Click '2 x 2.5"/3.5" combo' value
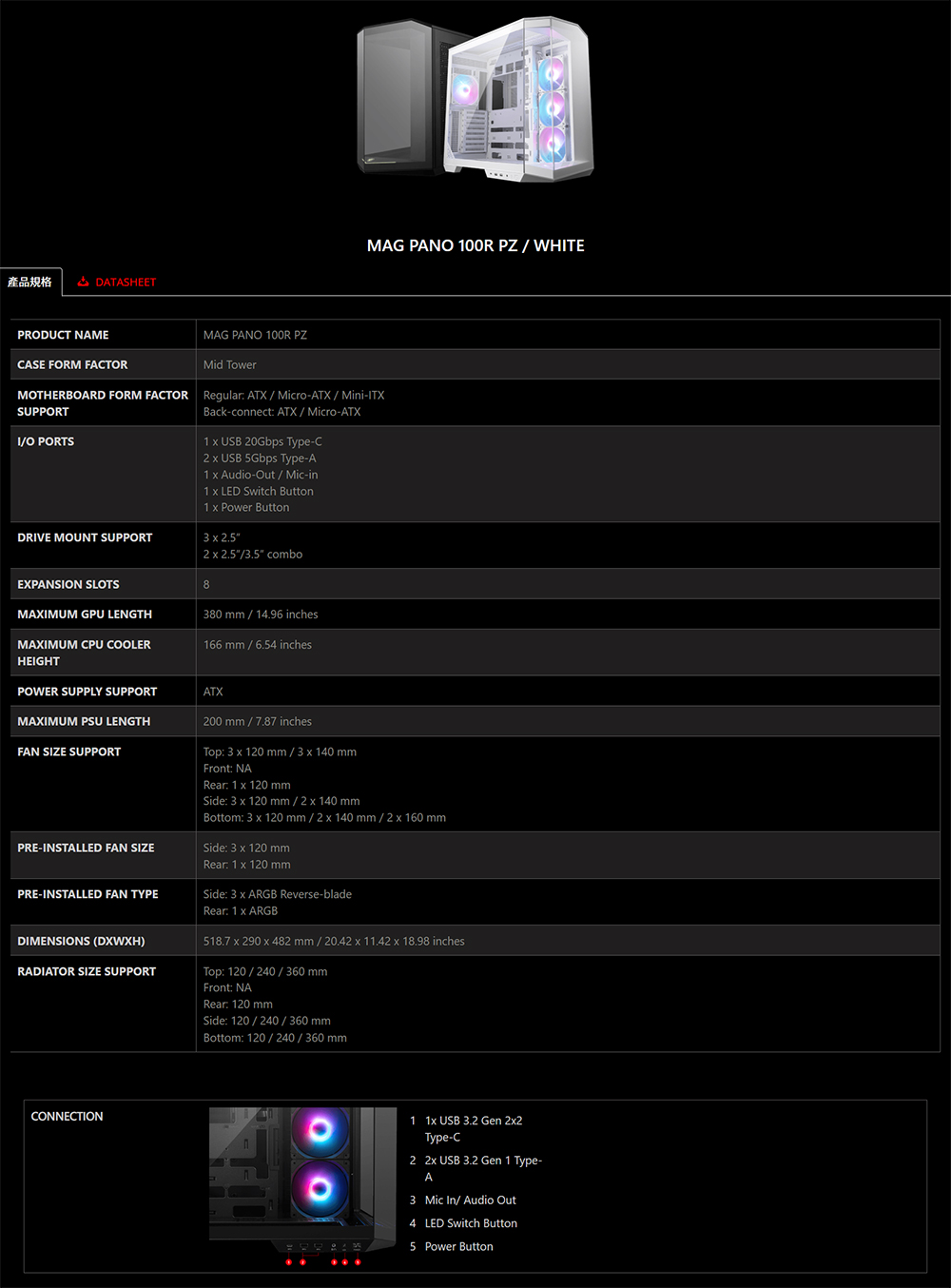The width and height of the screenshot is (951, 1288). coord(253,555)
